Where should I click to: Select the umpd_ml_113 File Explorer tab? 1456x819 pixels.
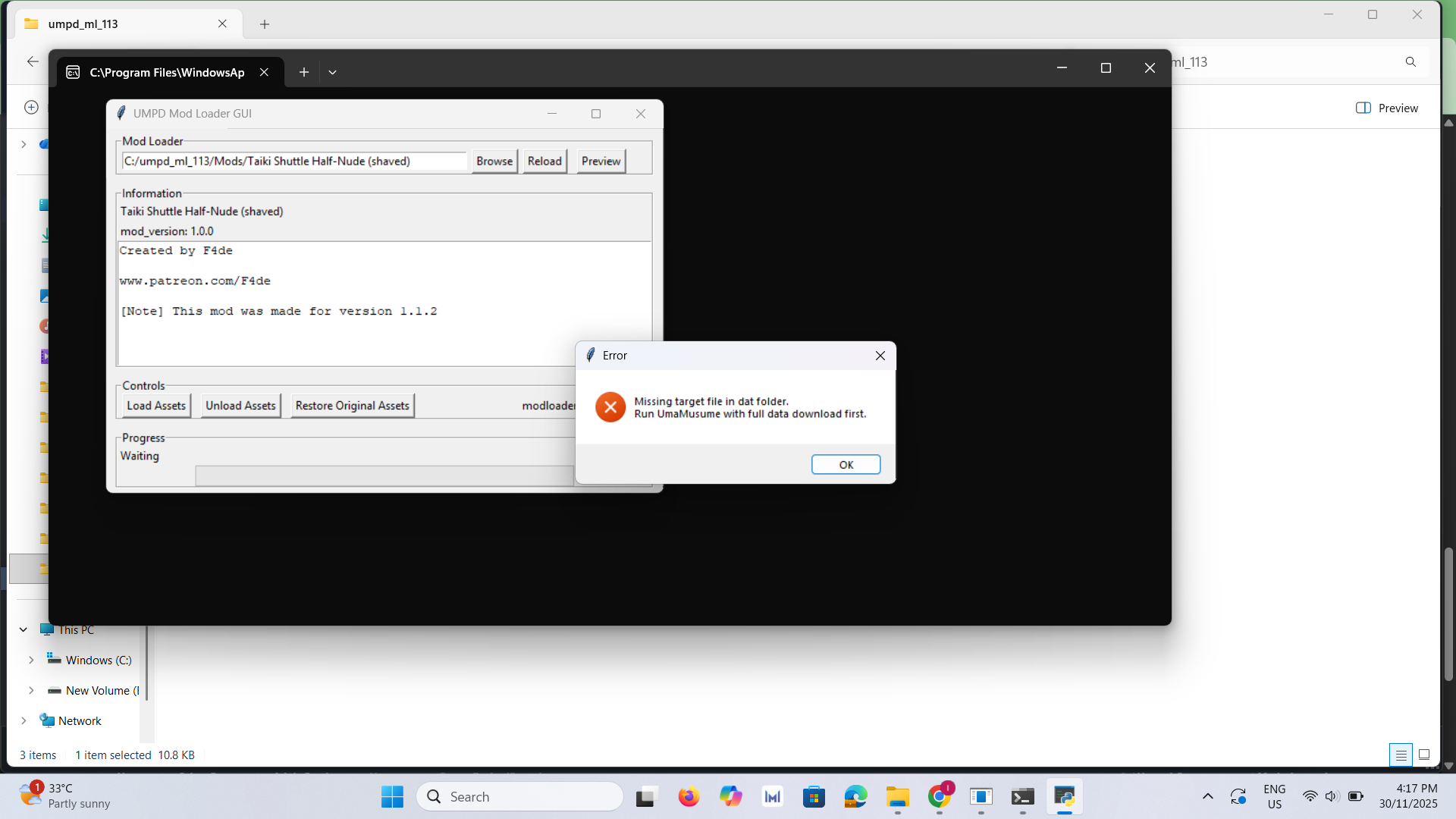tap(129, 24)
